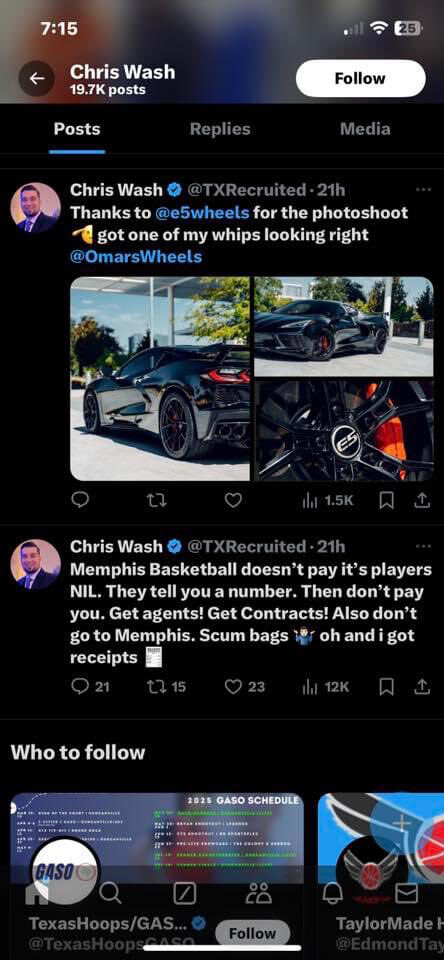Screen dimensions: 444x960
Task: Open the Media tab
Action: pyautogui.click(x=365, y=129)
